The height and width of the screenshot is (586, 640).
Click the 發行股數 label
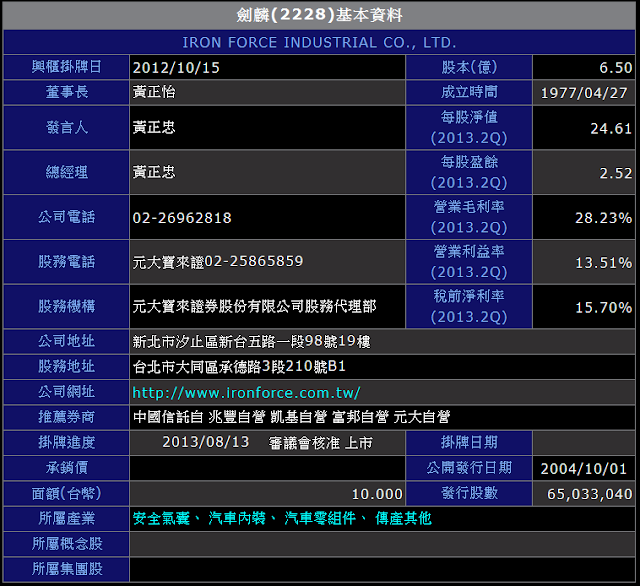click(469, 493)
